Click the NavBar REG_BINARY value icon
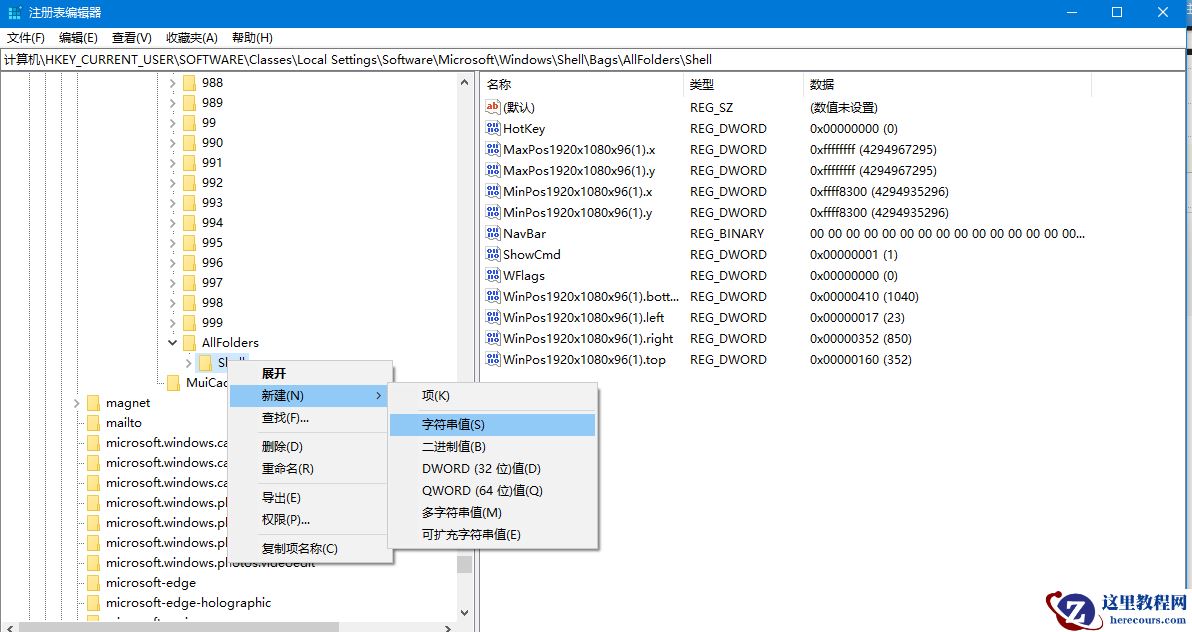The width and height of the screenshot is (1192, 632). pos(492,233)
